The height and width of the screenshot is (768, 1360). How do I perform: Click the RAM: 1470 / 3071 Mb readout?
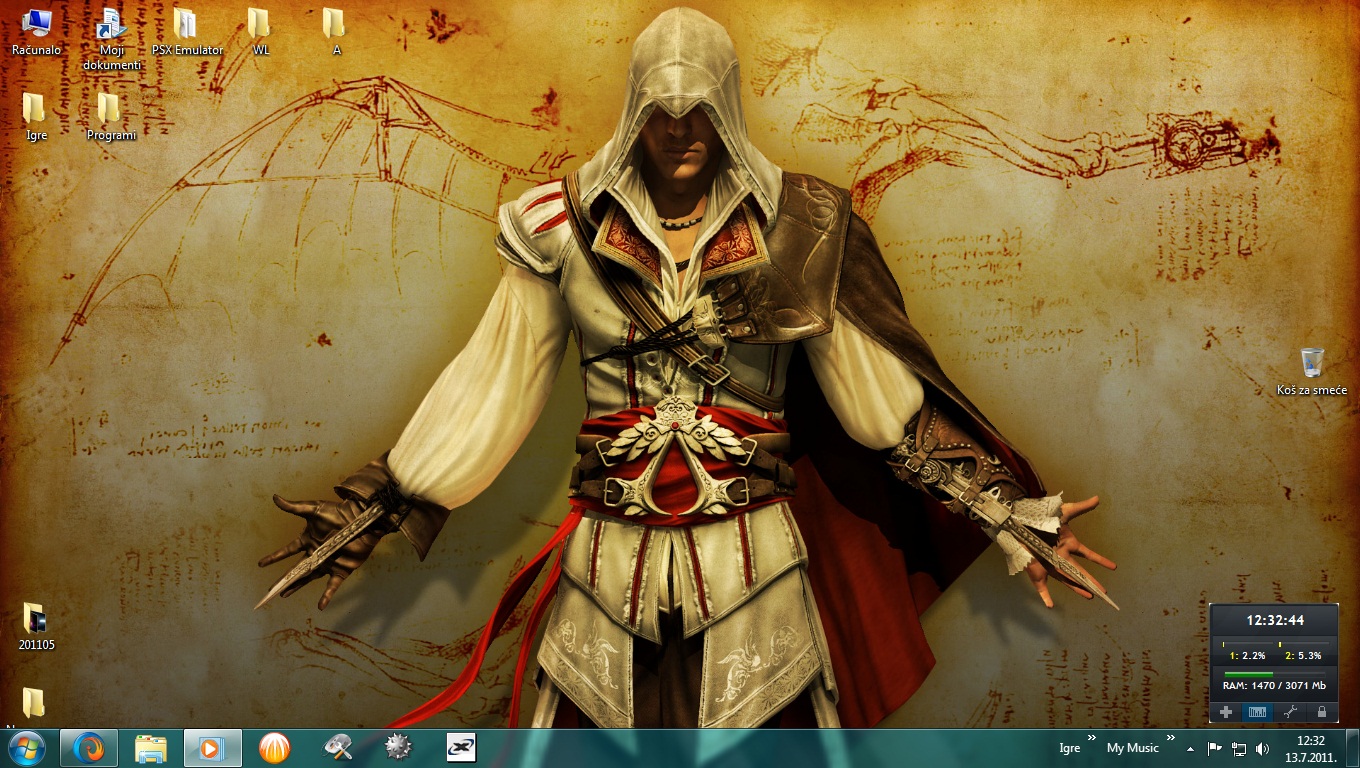pyautogui.click(x=1275, y=686)
